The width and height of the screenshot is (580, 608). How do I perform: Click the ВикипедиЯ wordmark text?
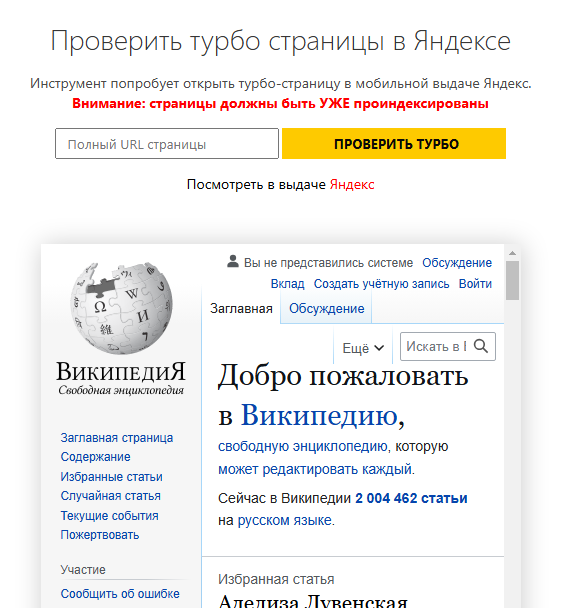[121, 371]
